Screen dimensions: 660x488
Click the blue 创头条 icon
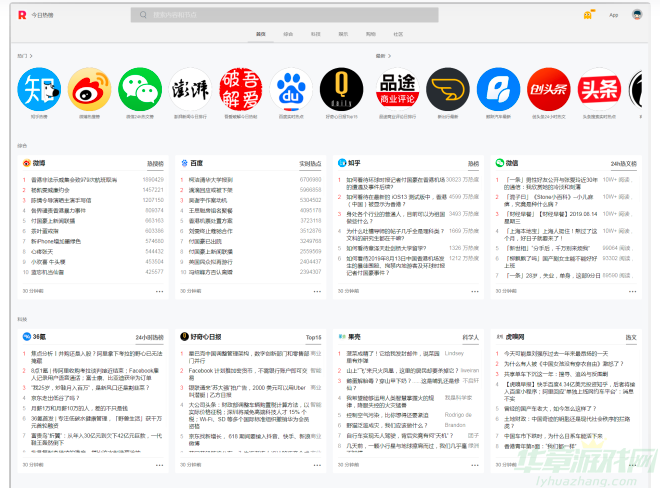click(548, 90)
